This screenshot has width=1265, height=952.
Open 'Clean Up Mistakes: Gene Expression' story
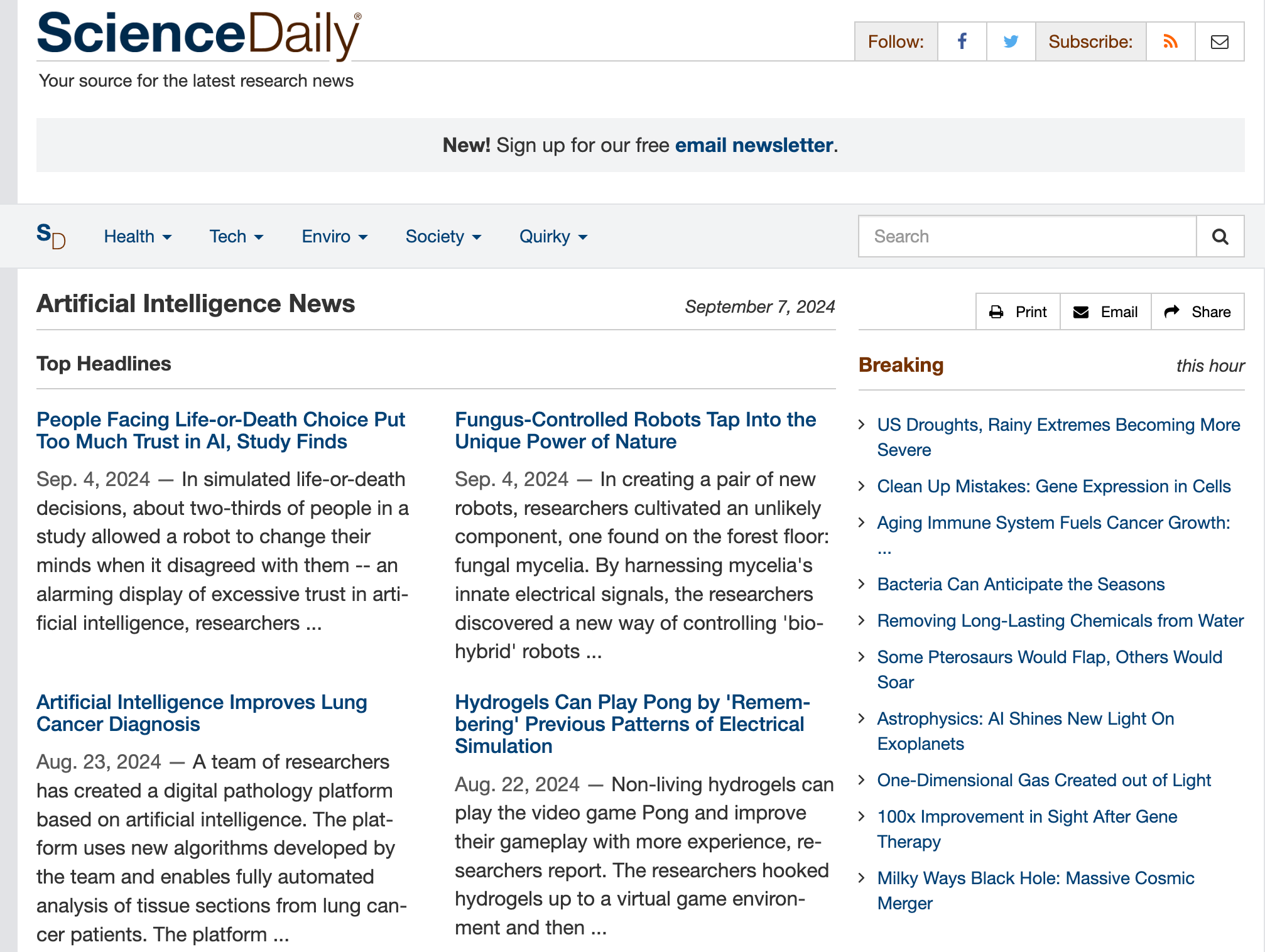point(1053,486)
